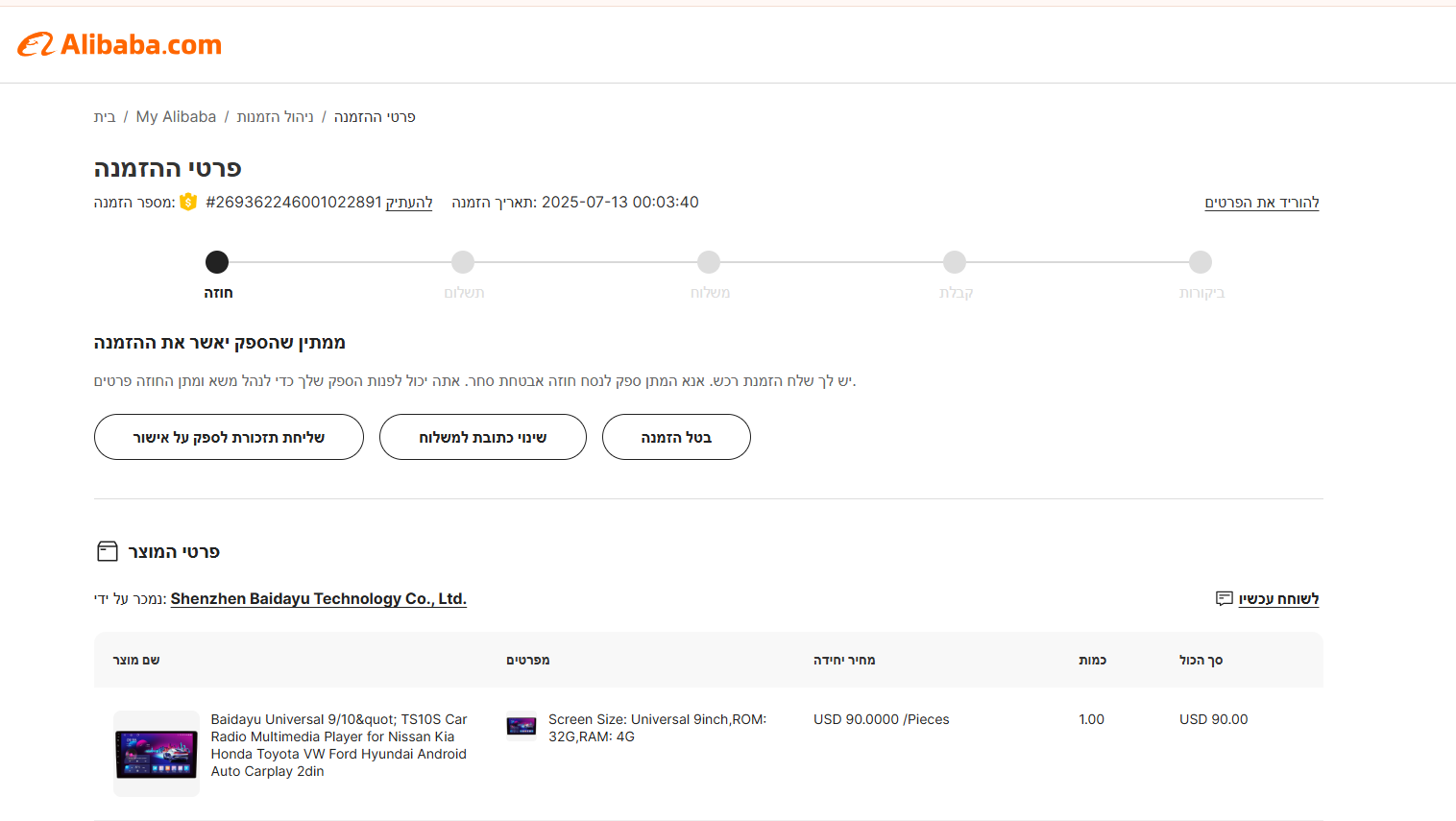This screenshot has height=821, width=1456.
Task: Click the חוזה progress step dot
Action: pos(217,262)
